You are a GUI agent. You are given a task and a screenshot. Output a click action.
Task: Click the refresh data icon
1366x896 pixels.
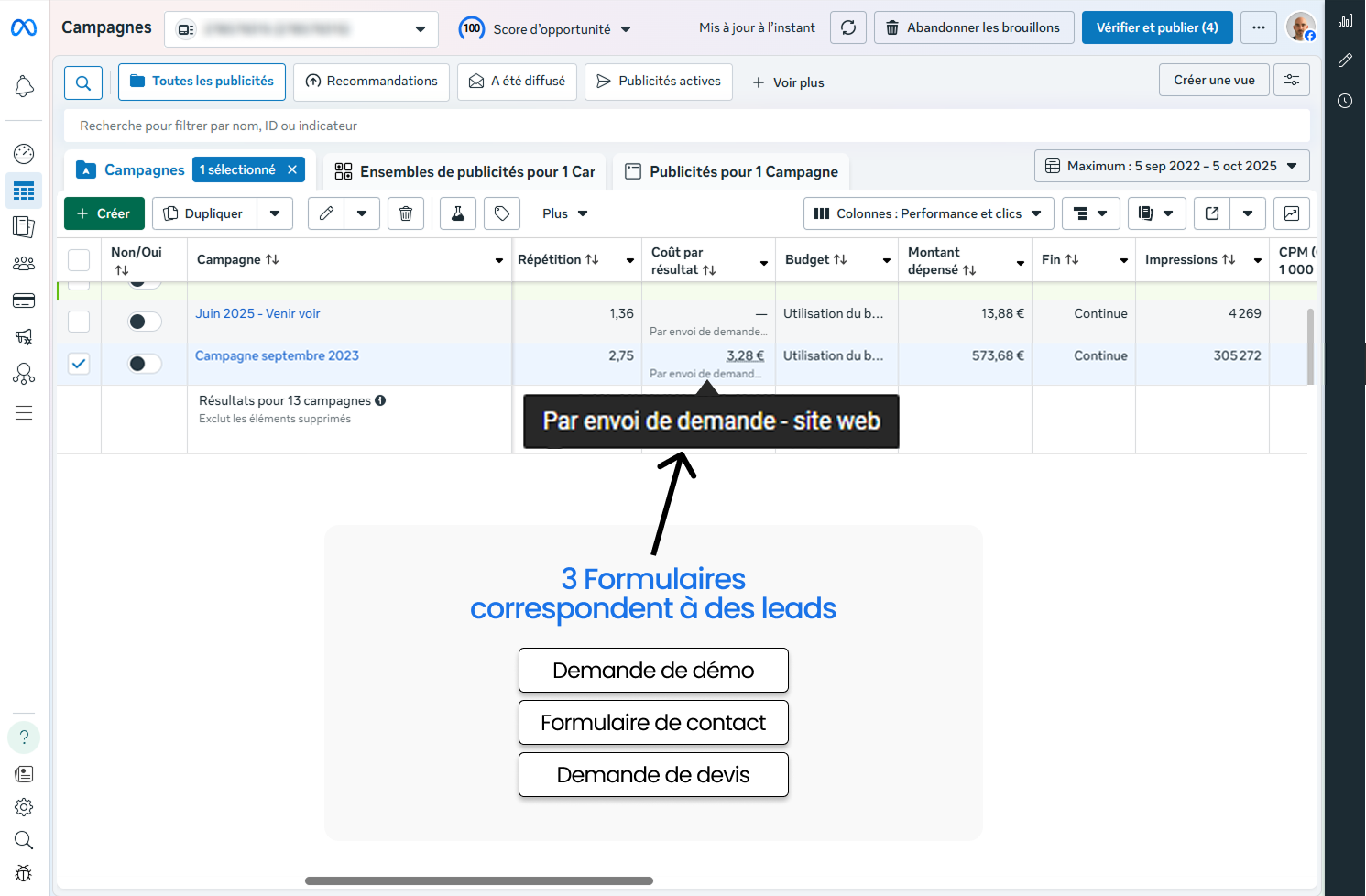coord(848,27)
